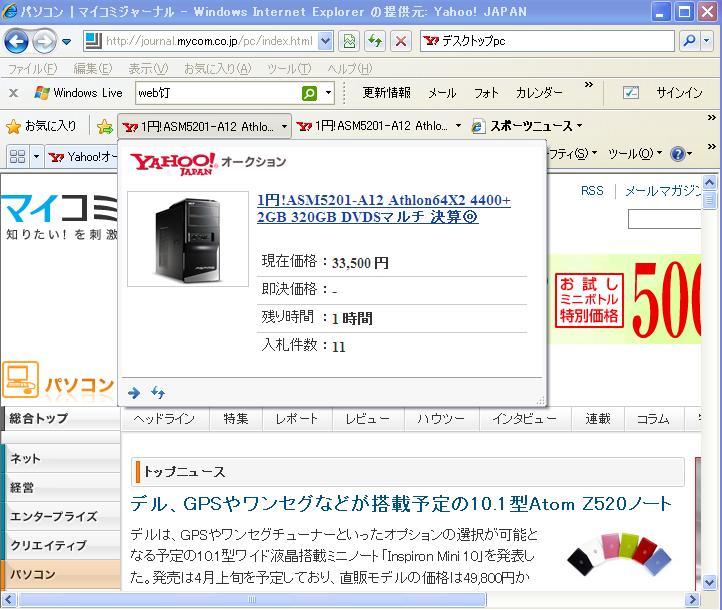The image size is (722, 610).
Task: Open search provider options dropdown
Action: pos(706,41)
